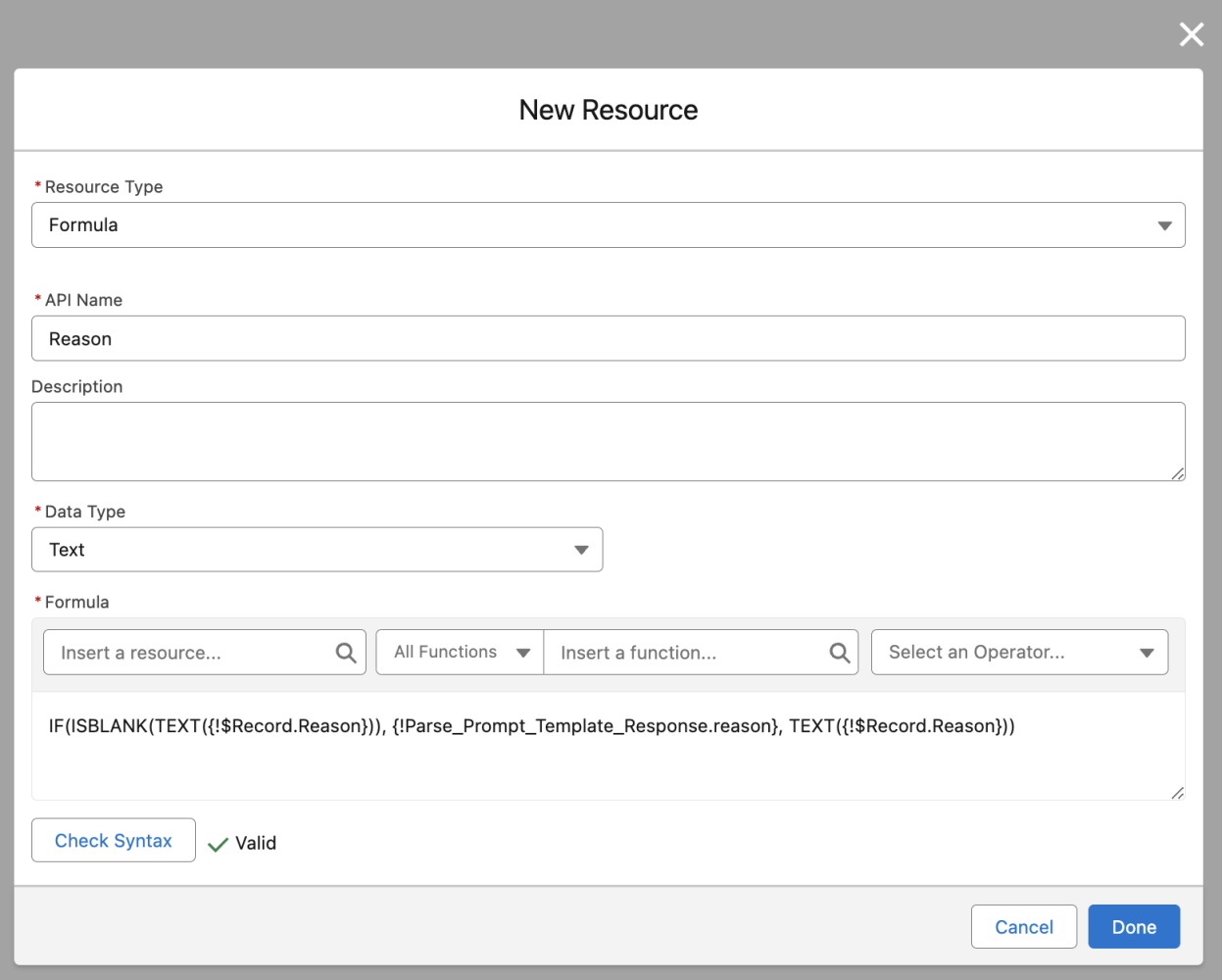Click inside the empty Description box
The width and height of the screenshot is (1222, 980).
point(609,441)
